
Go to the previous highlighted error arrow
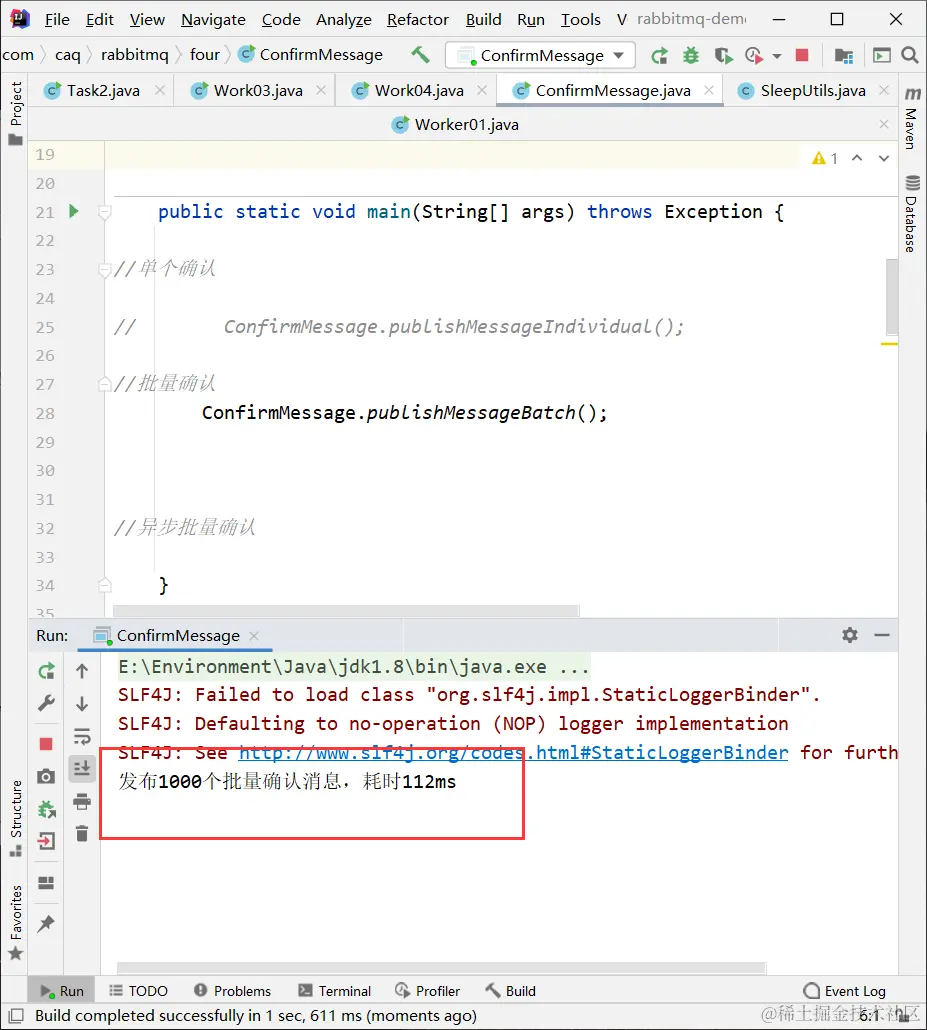(x=857, y=158)
